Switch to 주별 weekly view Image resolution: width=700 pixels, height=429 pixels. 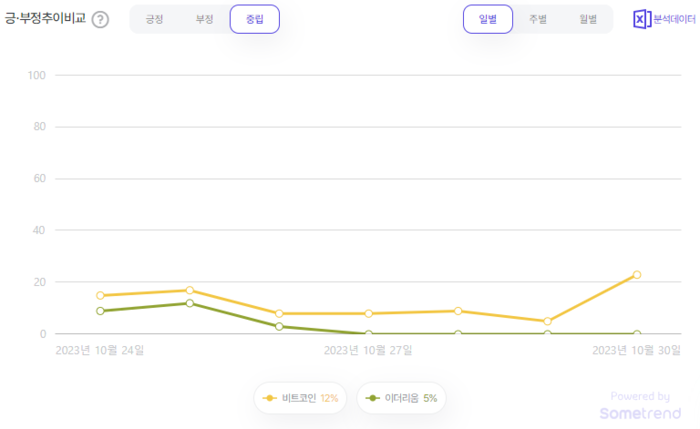click(538, 19)
